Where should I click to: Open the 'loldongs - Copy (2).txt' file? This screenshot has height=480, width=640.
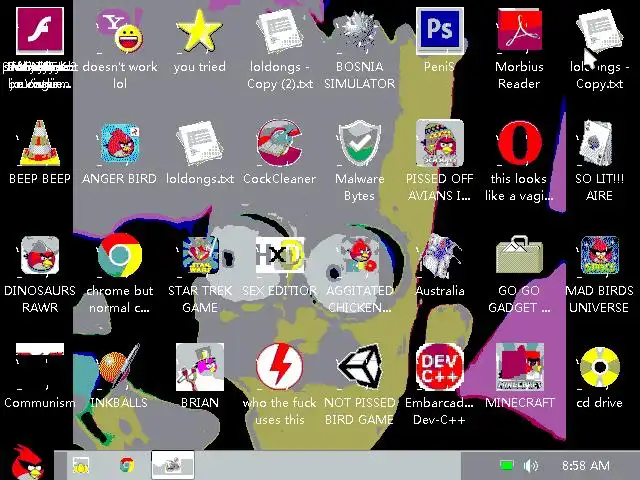coord(280,31)
